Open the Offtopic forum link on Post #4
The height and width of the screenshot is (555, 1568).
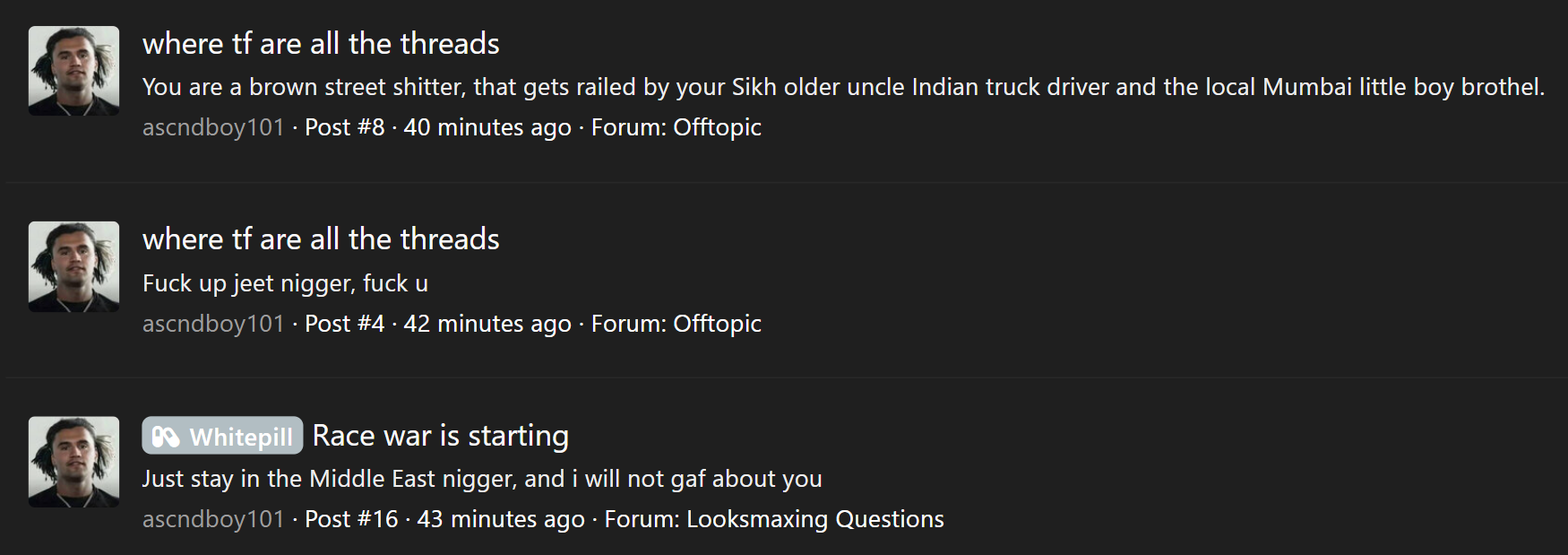717,324
